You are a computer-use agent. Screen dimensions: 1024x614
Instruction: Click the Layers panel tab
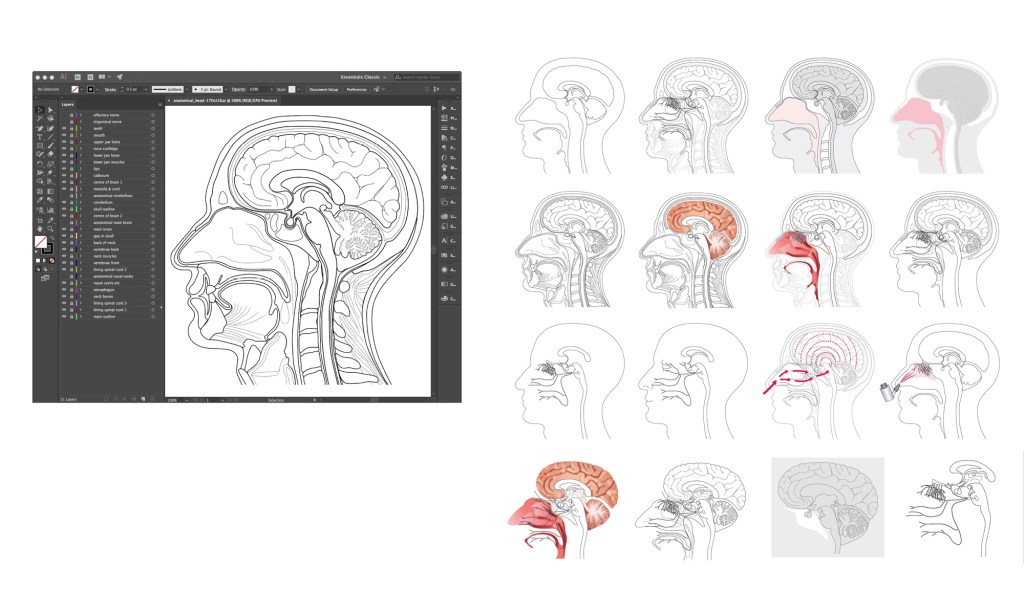point(68,104)
